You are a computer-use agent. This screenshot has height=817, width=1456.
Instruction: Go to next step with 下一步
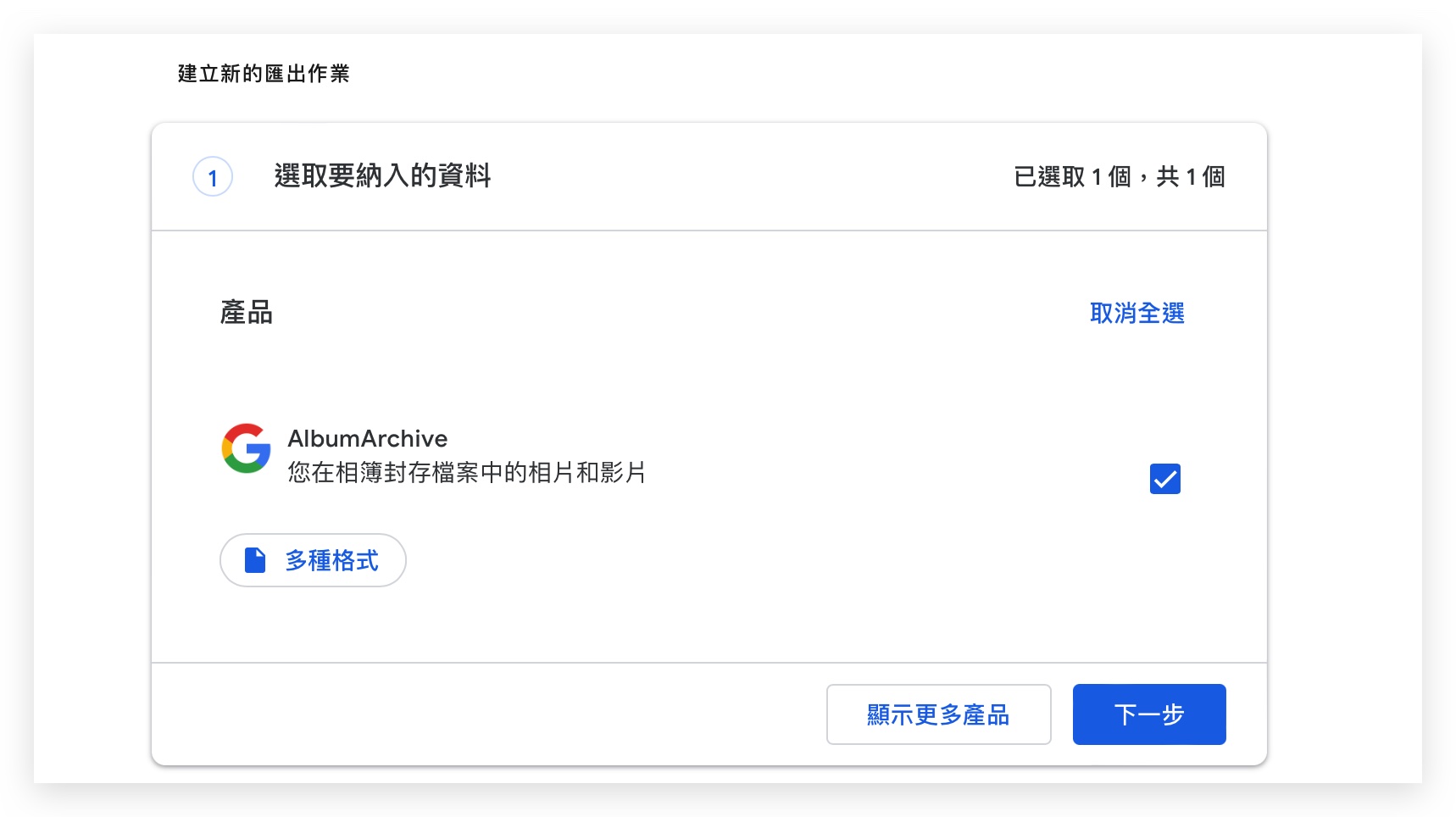[1148, 714]
